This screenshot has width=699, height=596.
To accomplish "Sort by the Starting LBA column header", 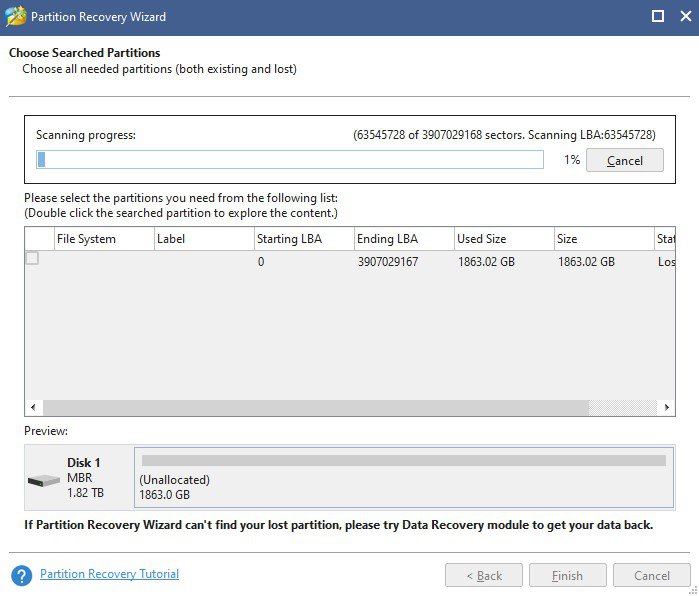I will 291,239.
